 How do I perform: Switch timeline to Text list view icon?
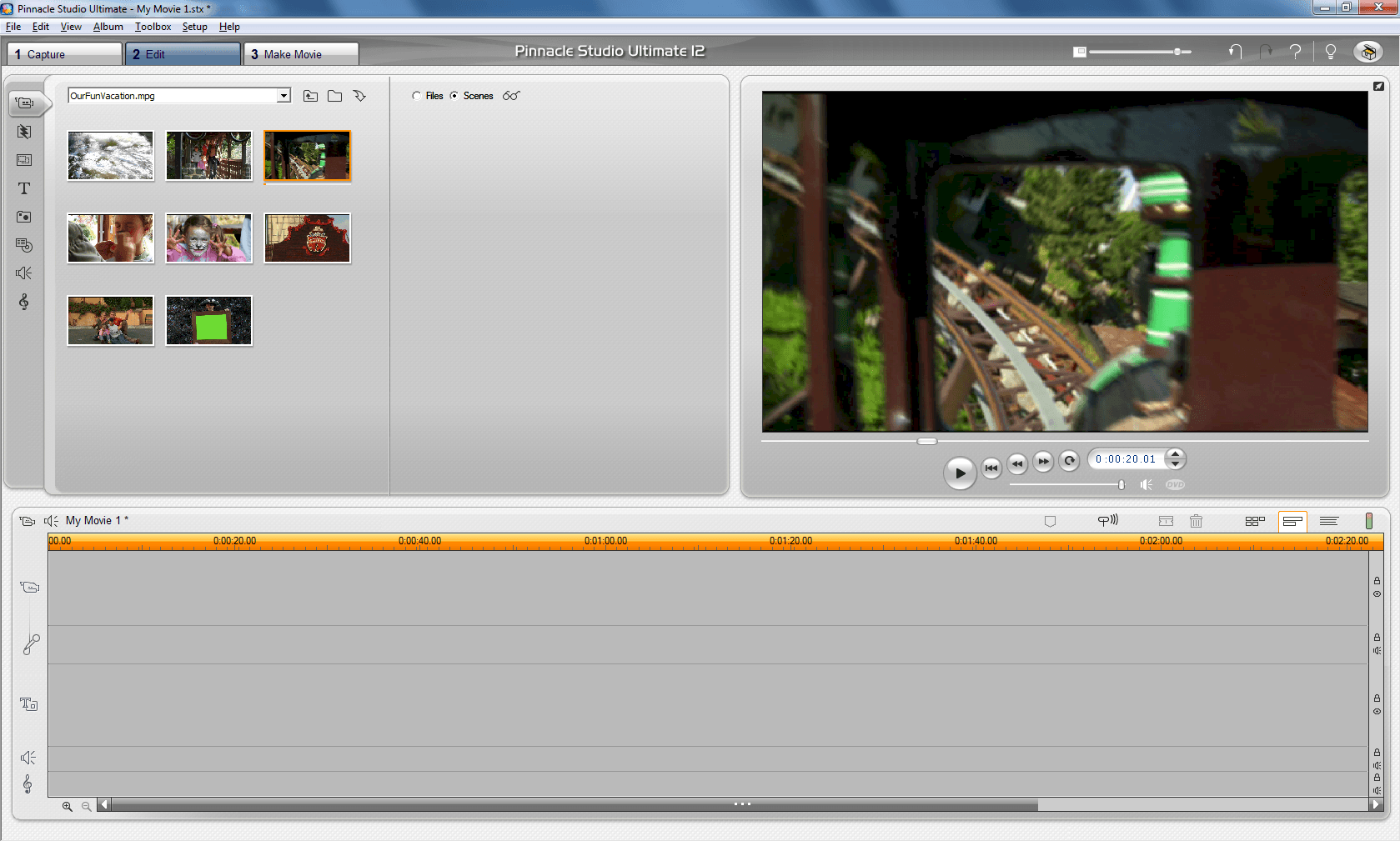[1329, 521]
